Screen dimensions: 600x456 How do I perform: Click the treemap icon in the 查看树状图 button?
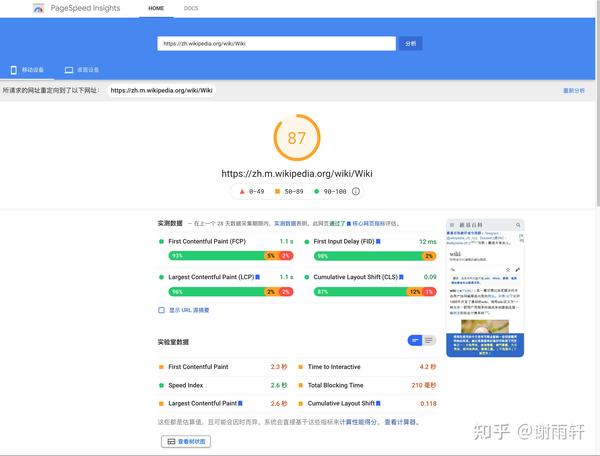coord(171,441)
